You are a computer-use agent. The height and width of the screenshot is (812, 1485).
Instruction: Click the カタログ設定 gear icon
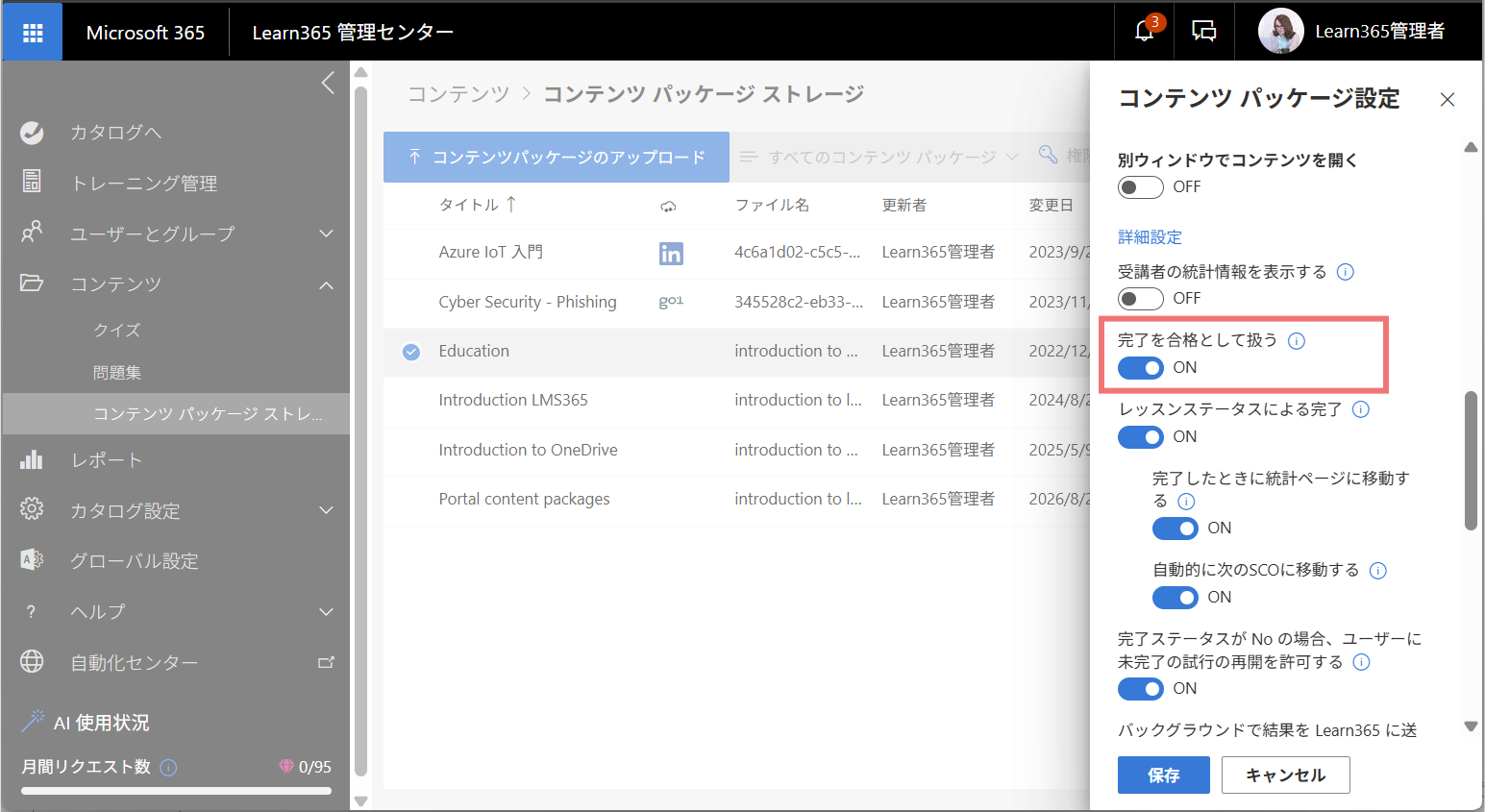(x=32, y=509)
